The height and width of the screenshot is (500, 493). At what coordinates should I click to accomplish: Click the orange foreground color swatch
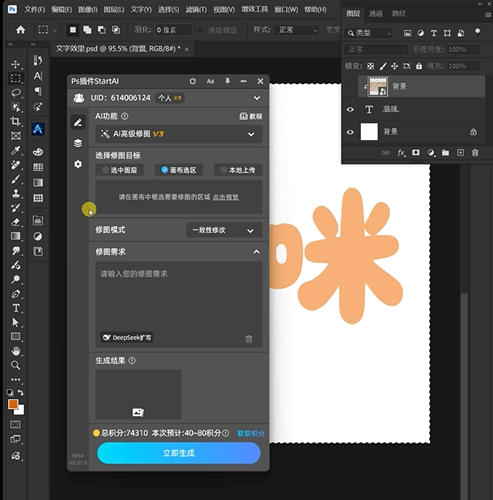click(13, 404)
